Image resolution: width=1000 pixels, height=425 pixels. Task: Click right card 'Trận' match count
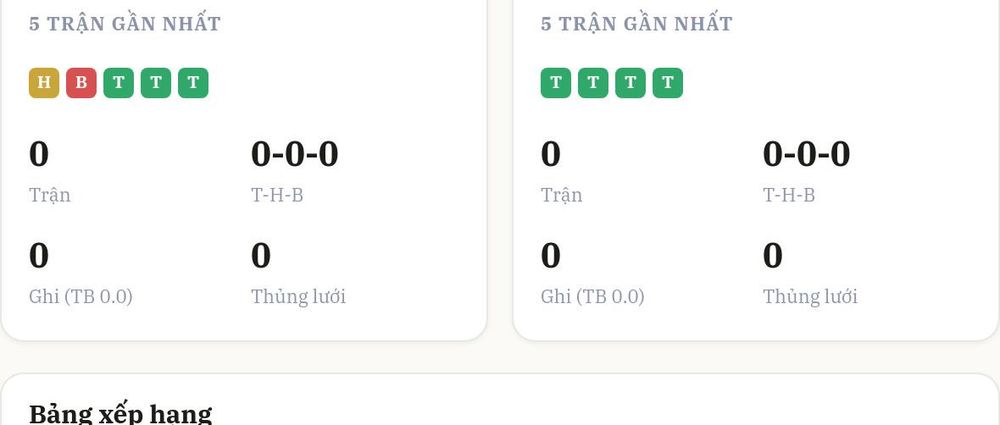(x=561, y=172)
